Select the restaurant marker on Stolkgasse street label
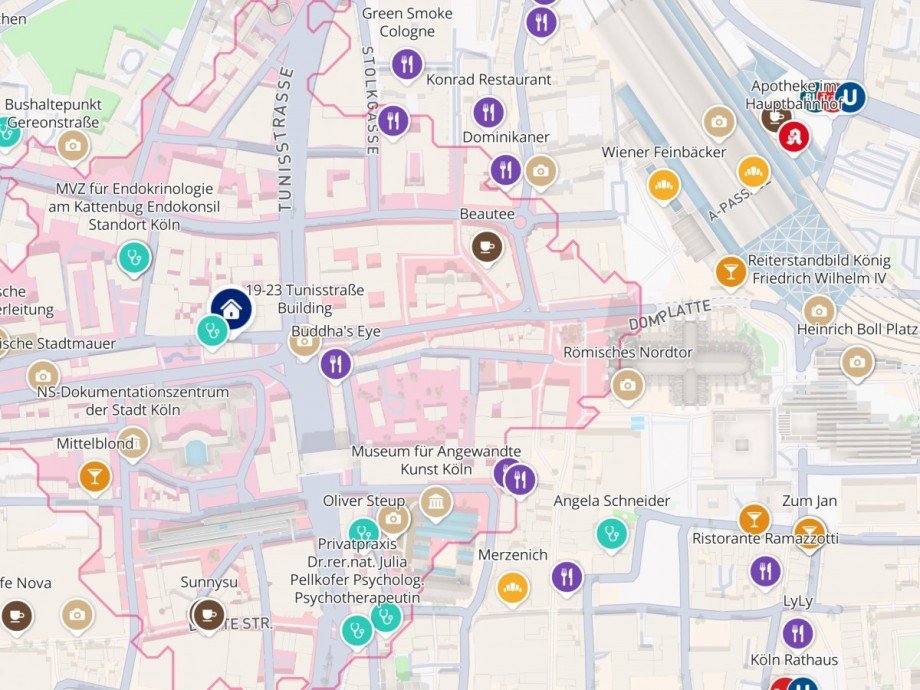The image size is (920, 690). click(x=393, y=120)
